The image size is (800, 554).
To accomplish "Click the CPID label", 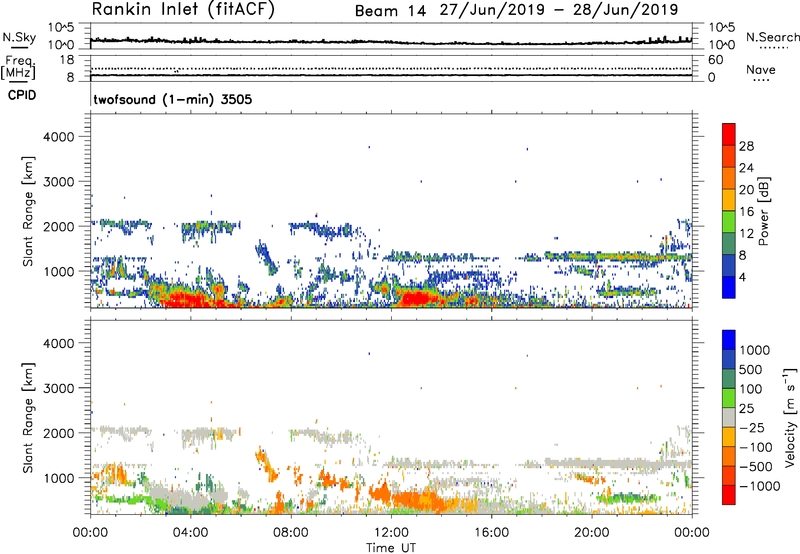I will pos(24,96).
